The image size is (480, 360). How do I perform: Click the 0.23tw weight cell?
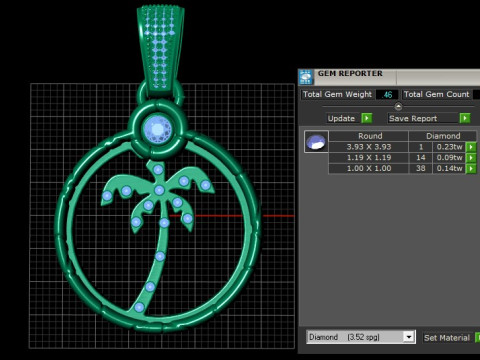tap(449, 147)
